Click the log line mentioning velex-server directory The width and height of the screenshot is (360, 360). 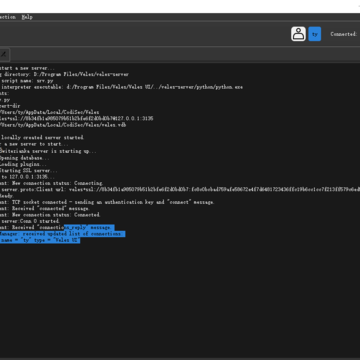tap(64, 74)
